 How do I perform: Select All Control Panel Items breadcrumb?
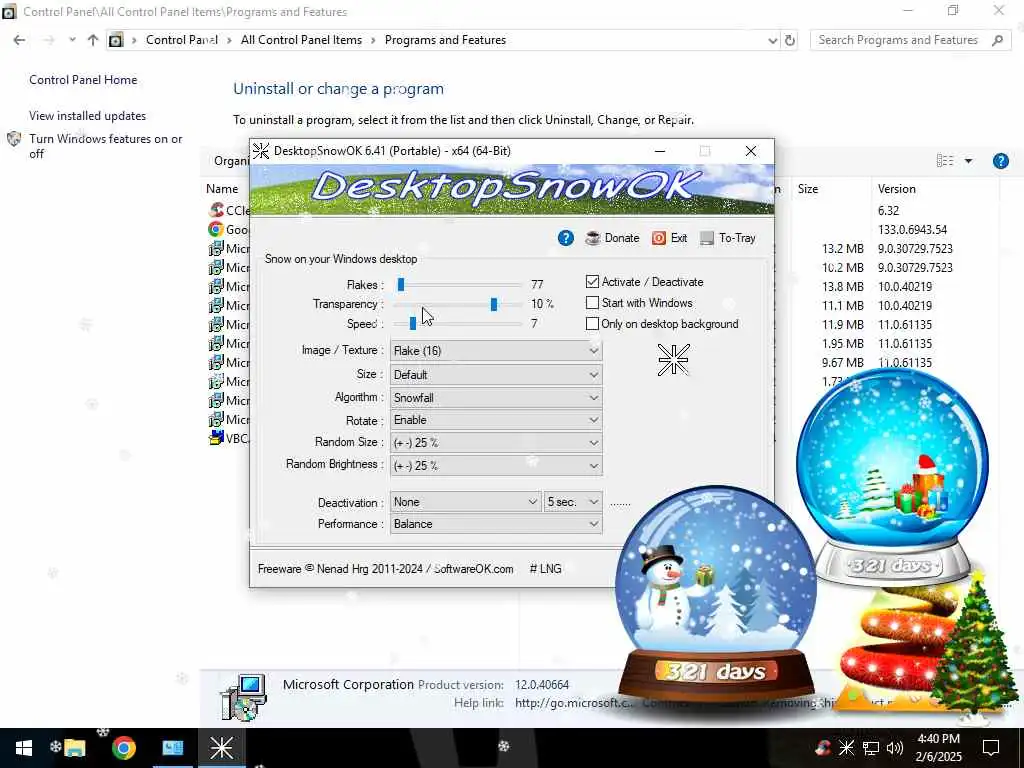[301, 40]
